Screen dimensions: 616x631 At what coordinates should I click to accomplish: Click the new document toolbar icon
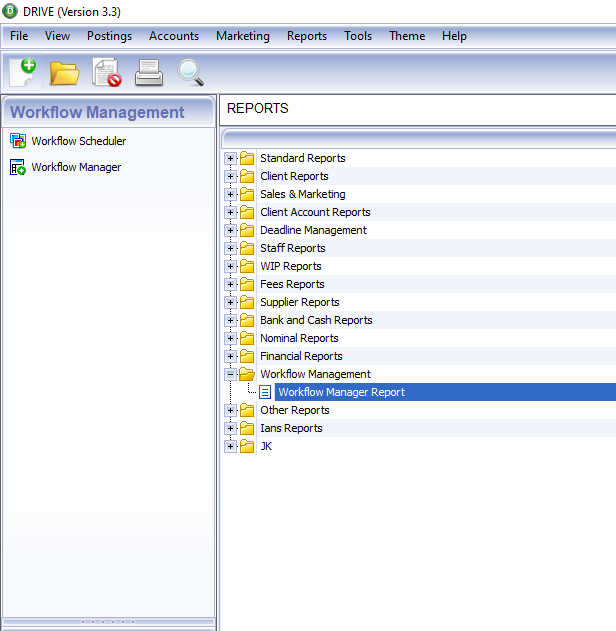[x=23, y=72]
